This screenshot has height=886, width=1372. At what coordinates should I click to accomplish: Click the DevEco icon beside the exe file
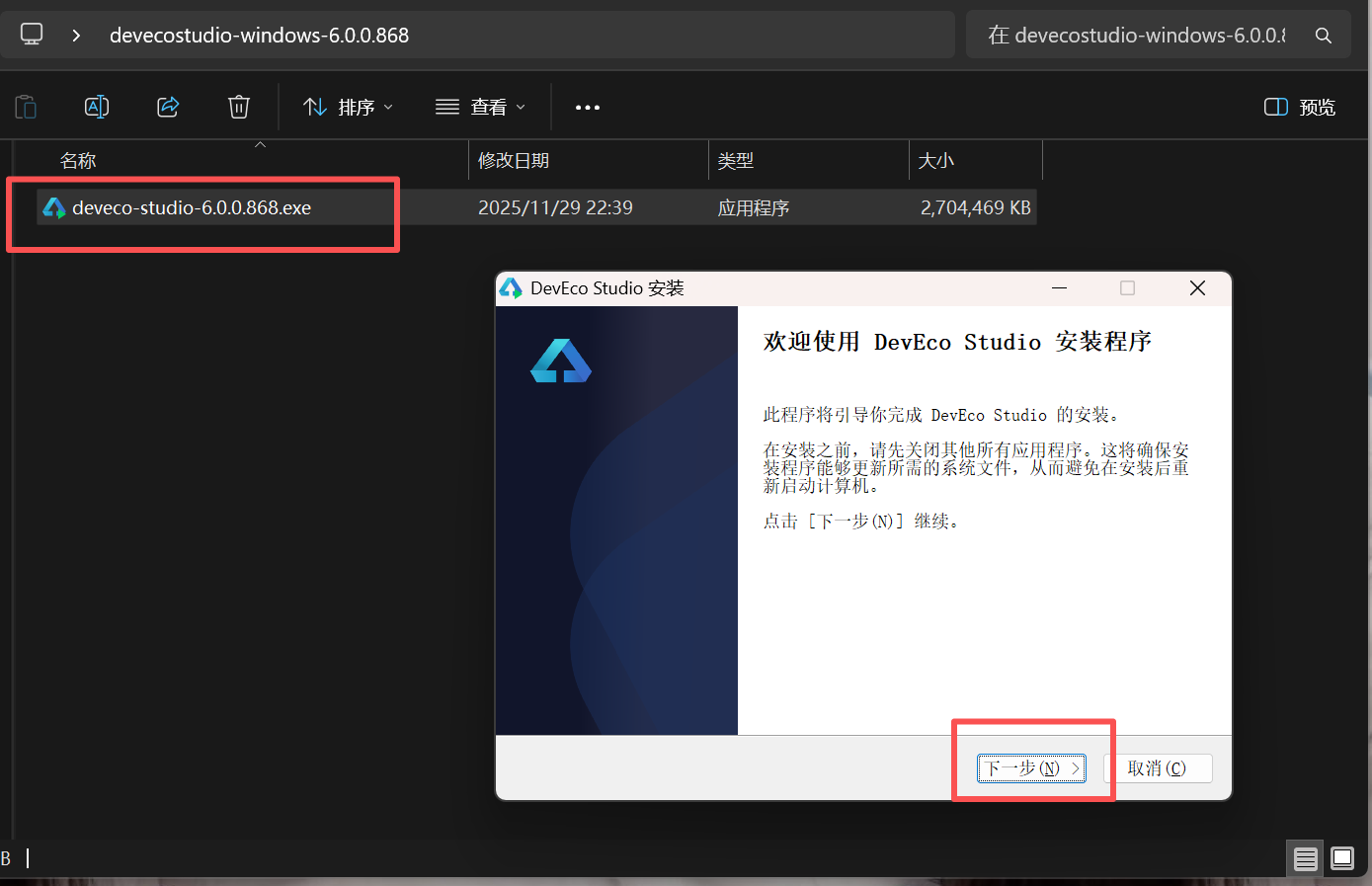coord(54,207)
